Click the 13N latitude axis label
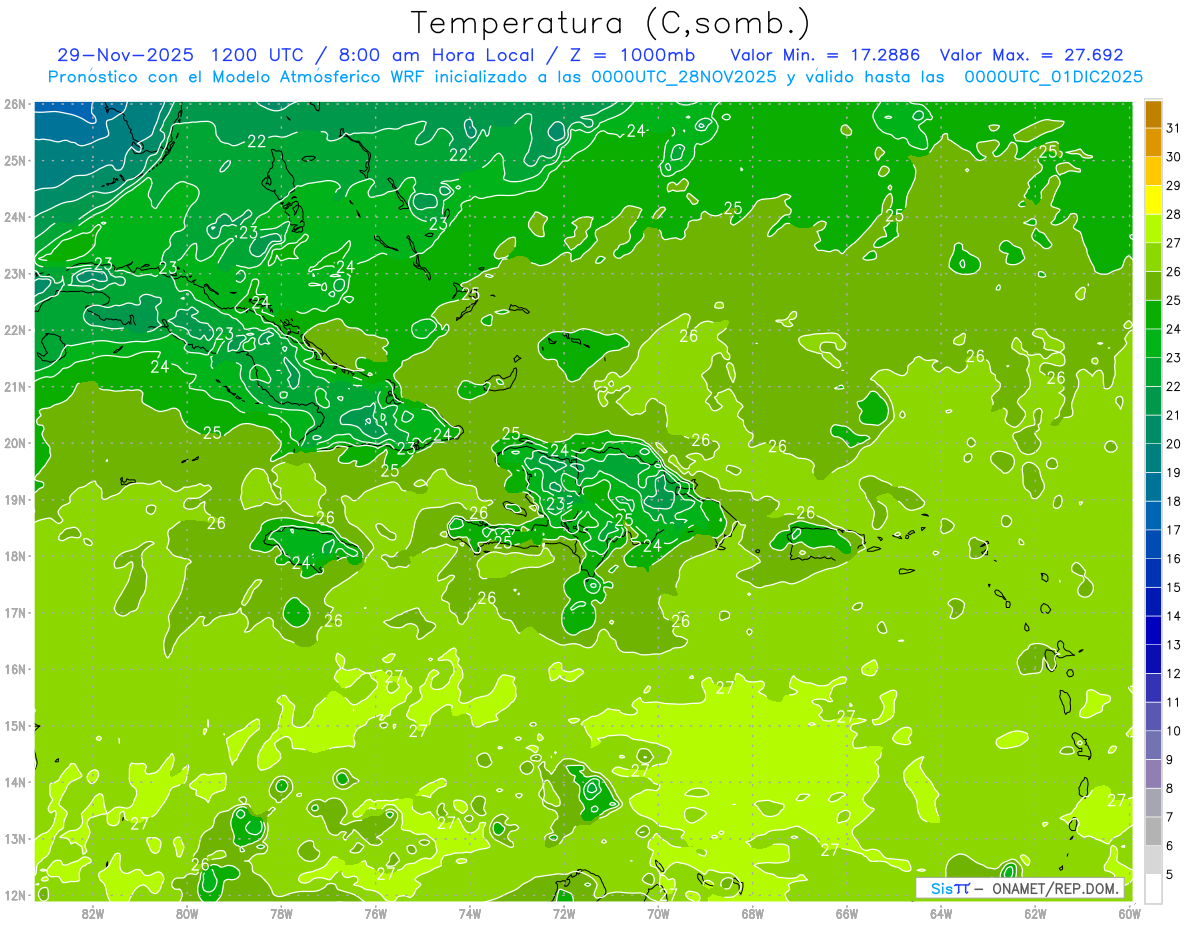 click(15, 838)
